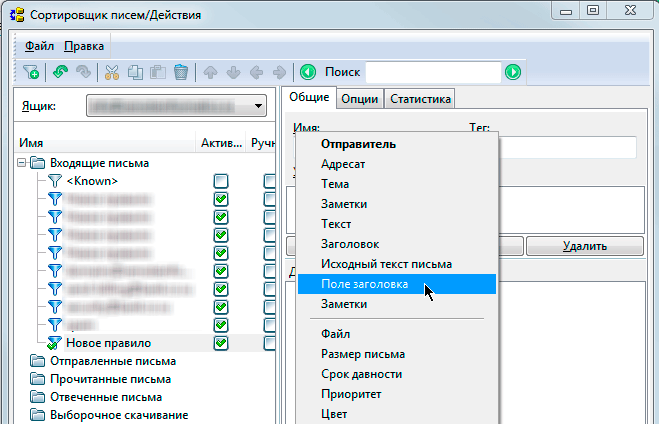This screenshot has height=424, width=659.
Task: Toggle manual checkbox for <Known> rule
Action: (269, 181)
